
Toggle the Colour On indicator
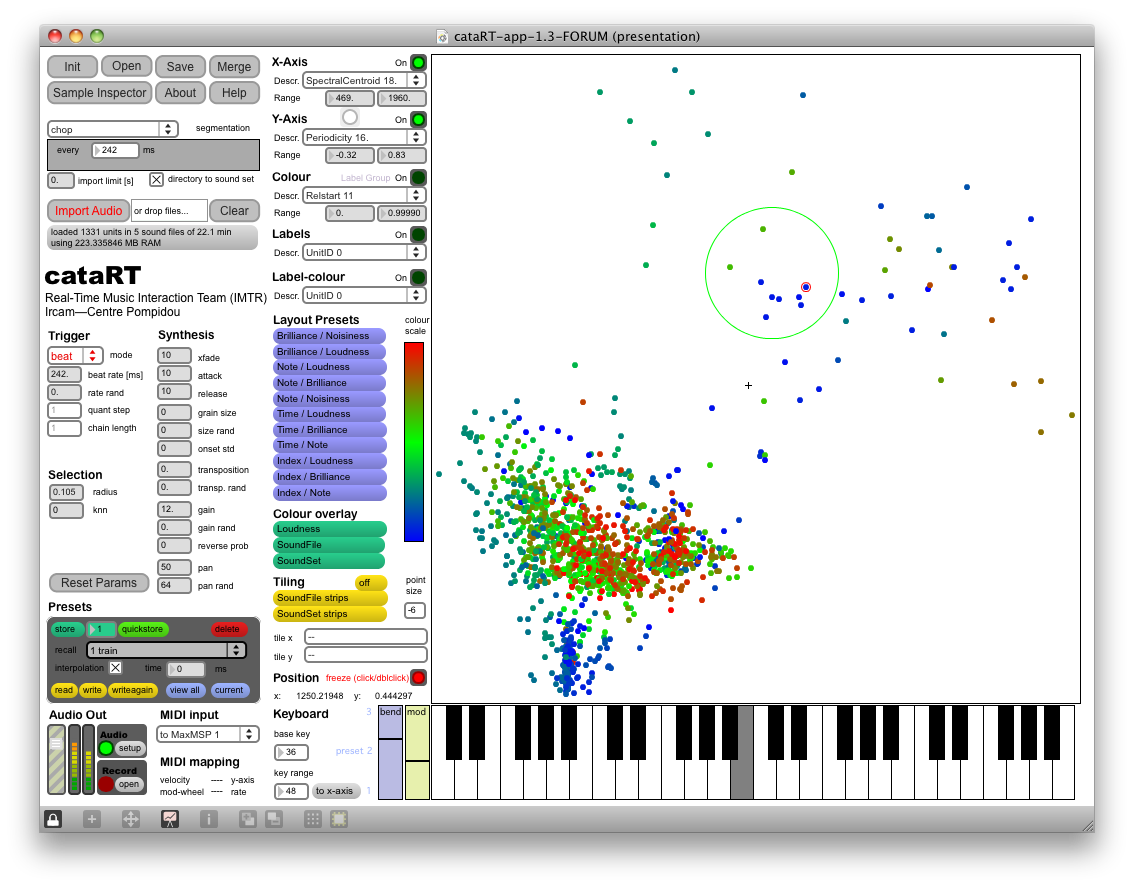tap(418, 177)
